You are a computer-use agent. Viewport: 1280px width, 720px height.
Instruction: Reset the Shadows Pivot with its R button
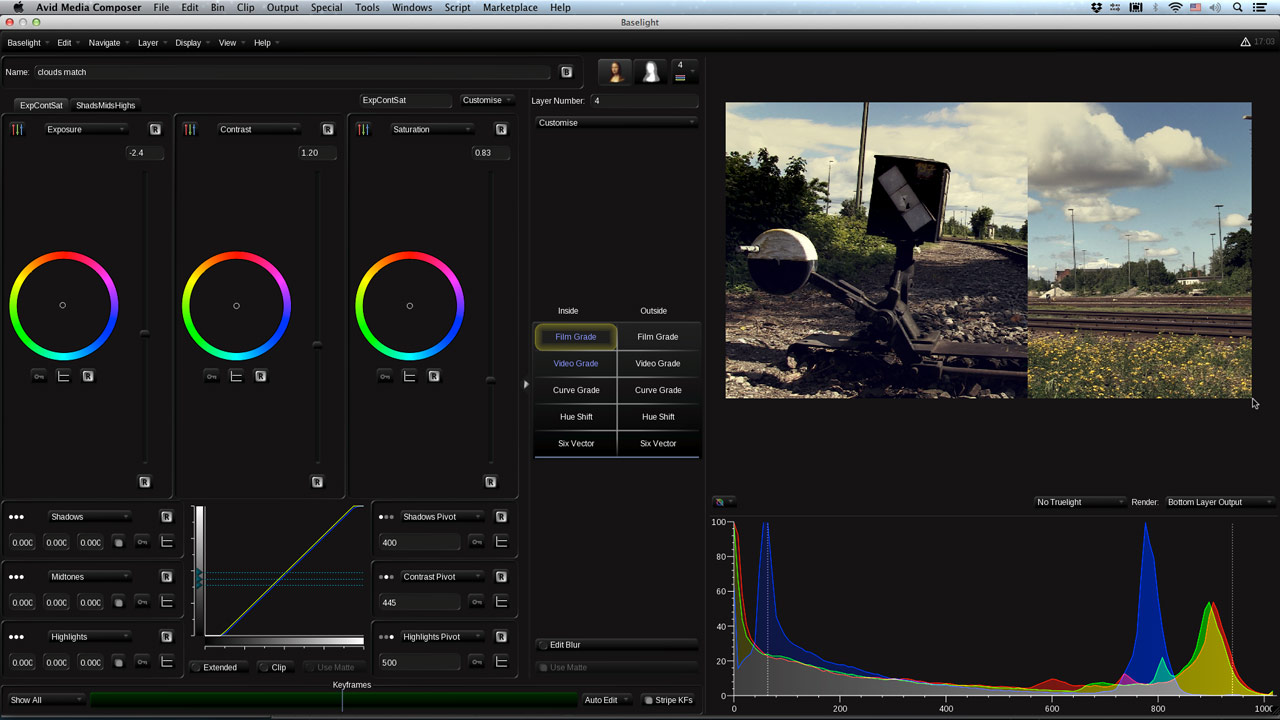tap(501, 517)
